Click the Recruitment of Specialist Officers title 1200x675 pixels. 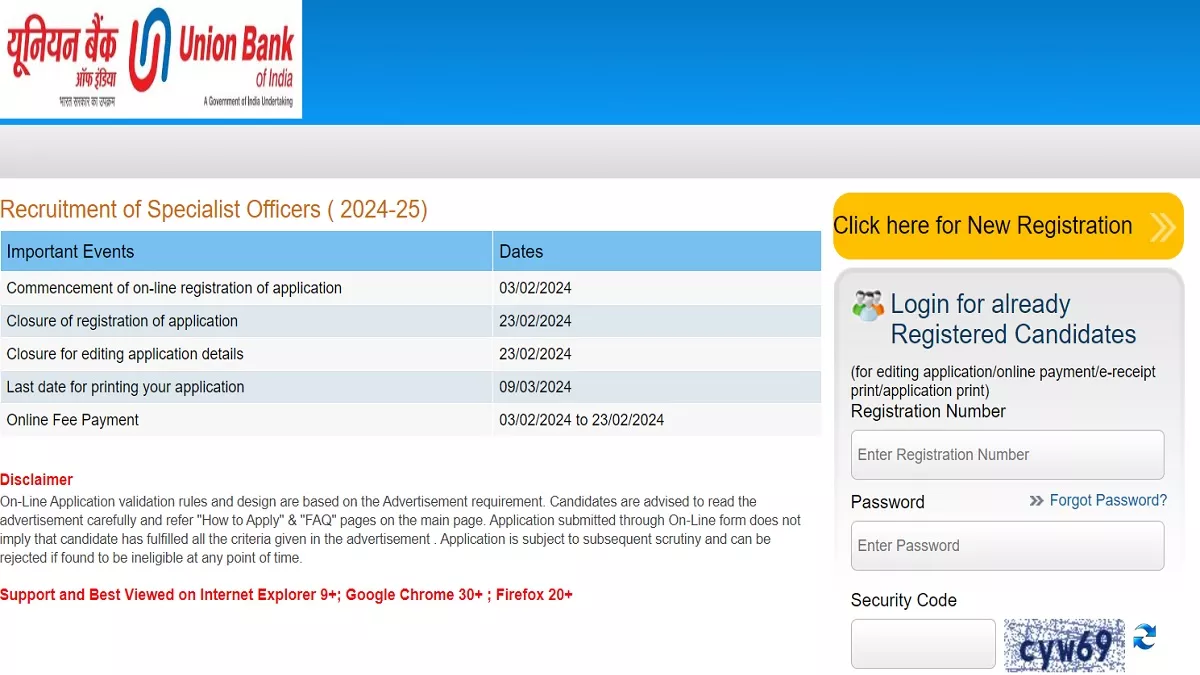pos(214,210)
